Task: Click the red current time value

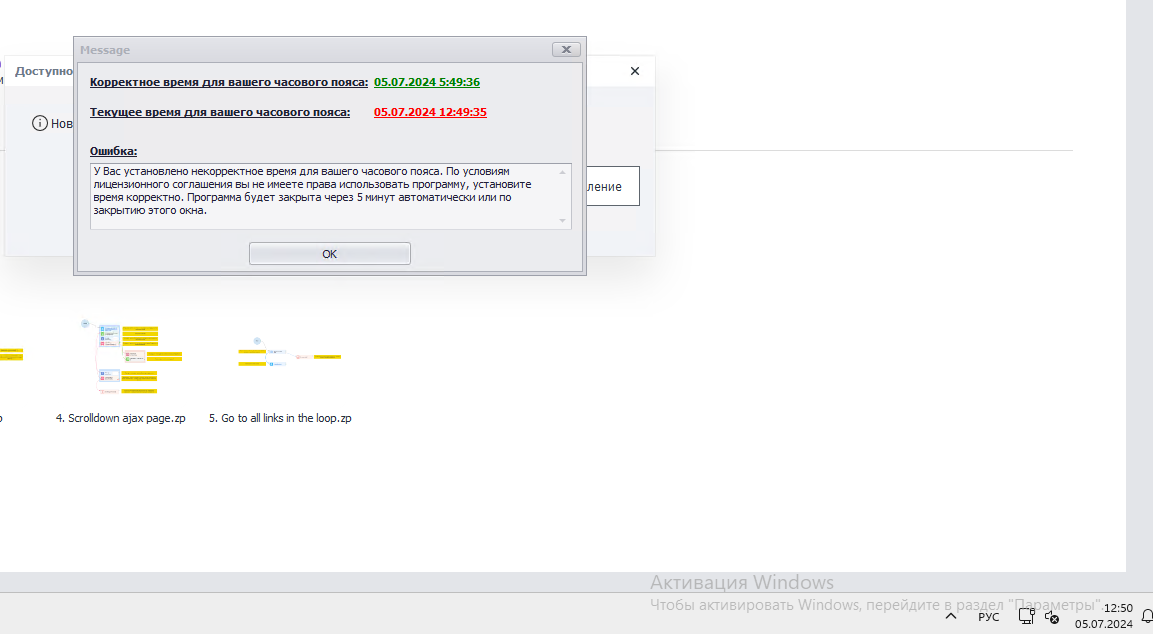Action: click(430, 113)
